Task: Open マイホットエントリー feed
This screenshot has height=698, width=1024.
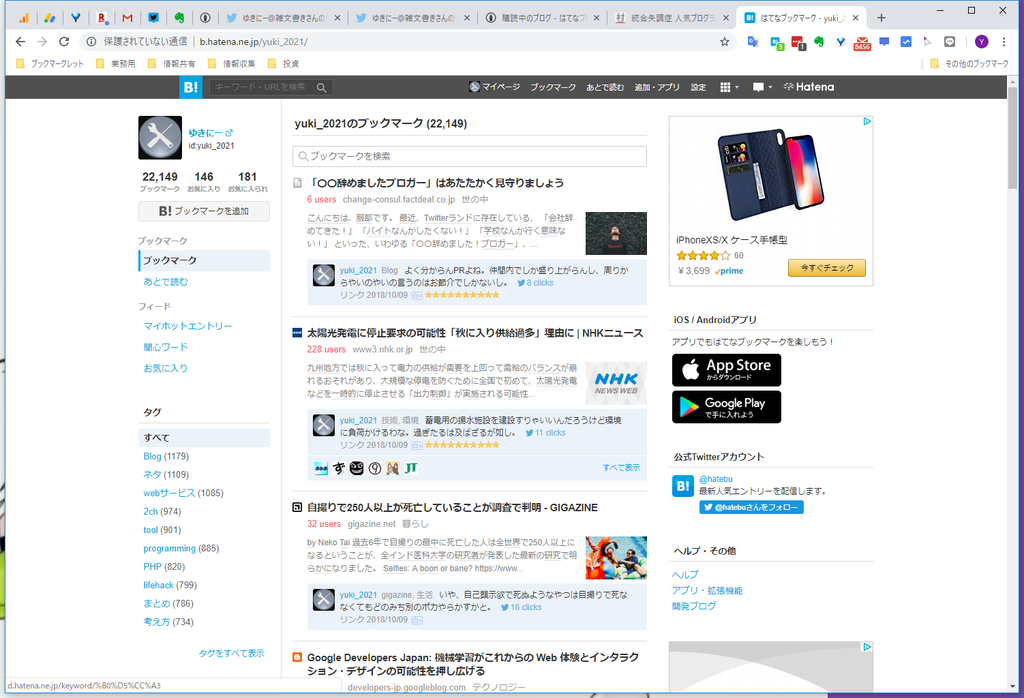Action: coord(187,326)
